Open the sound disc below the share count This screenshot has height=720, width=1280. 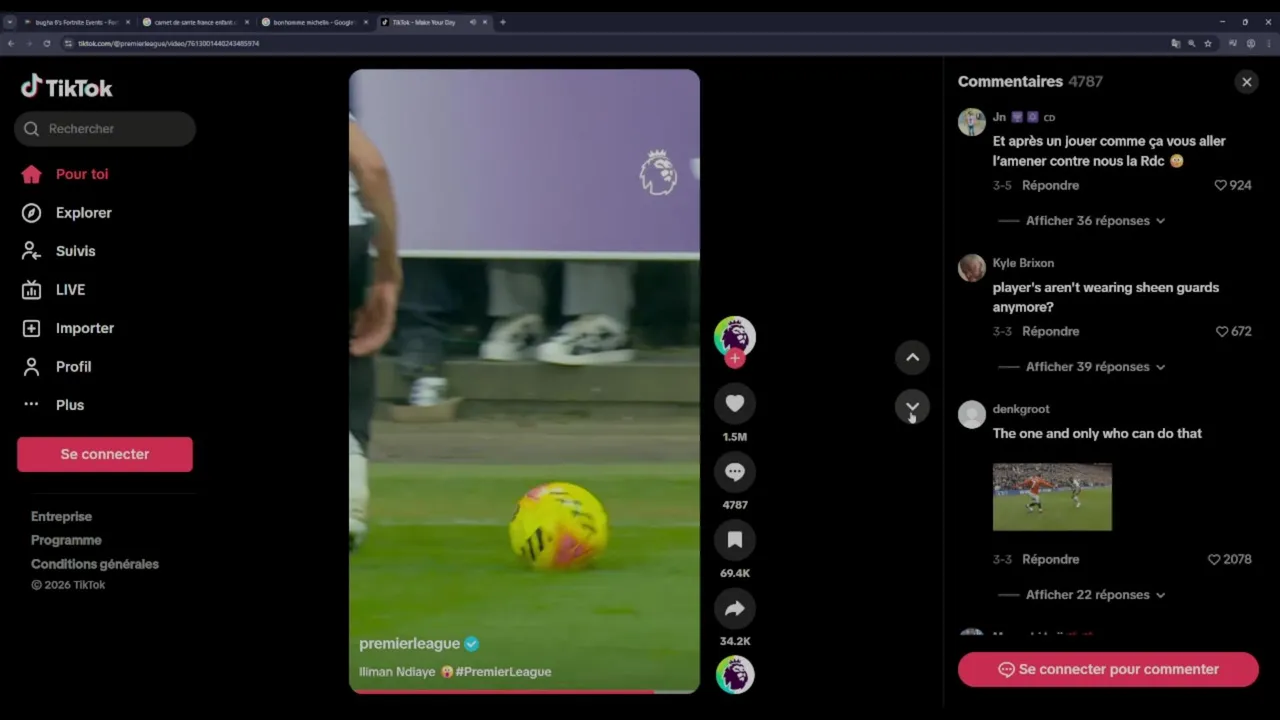[x=735, y=675]
